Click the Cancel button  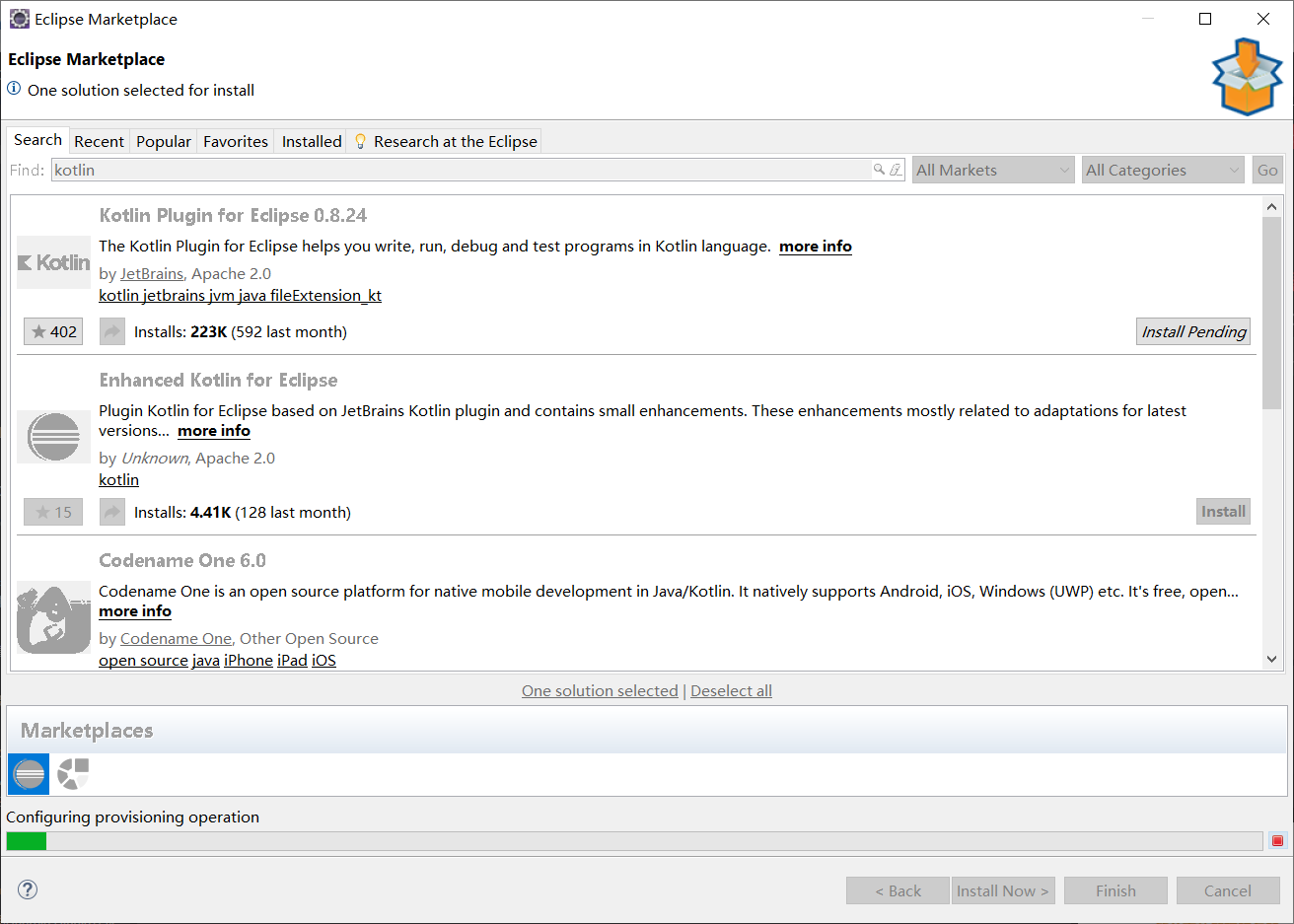[1228, 890]
